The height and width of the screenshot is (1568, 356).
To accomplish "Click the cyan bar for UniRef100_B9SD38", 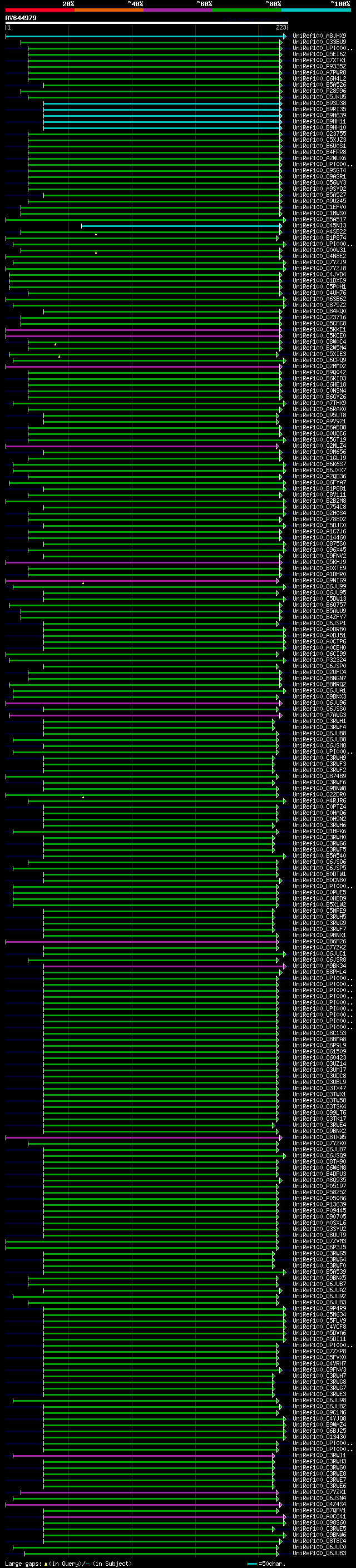I will pos(162,103).
